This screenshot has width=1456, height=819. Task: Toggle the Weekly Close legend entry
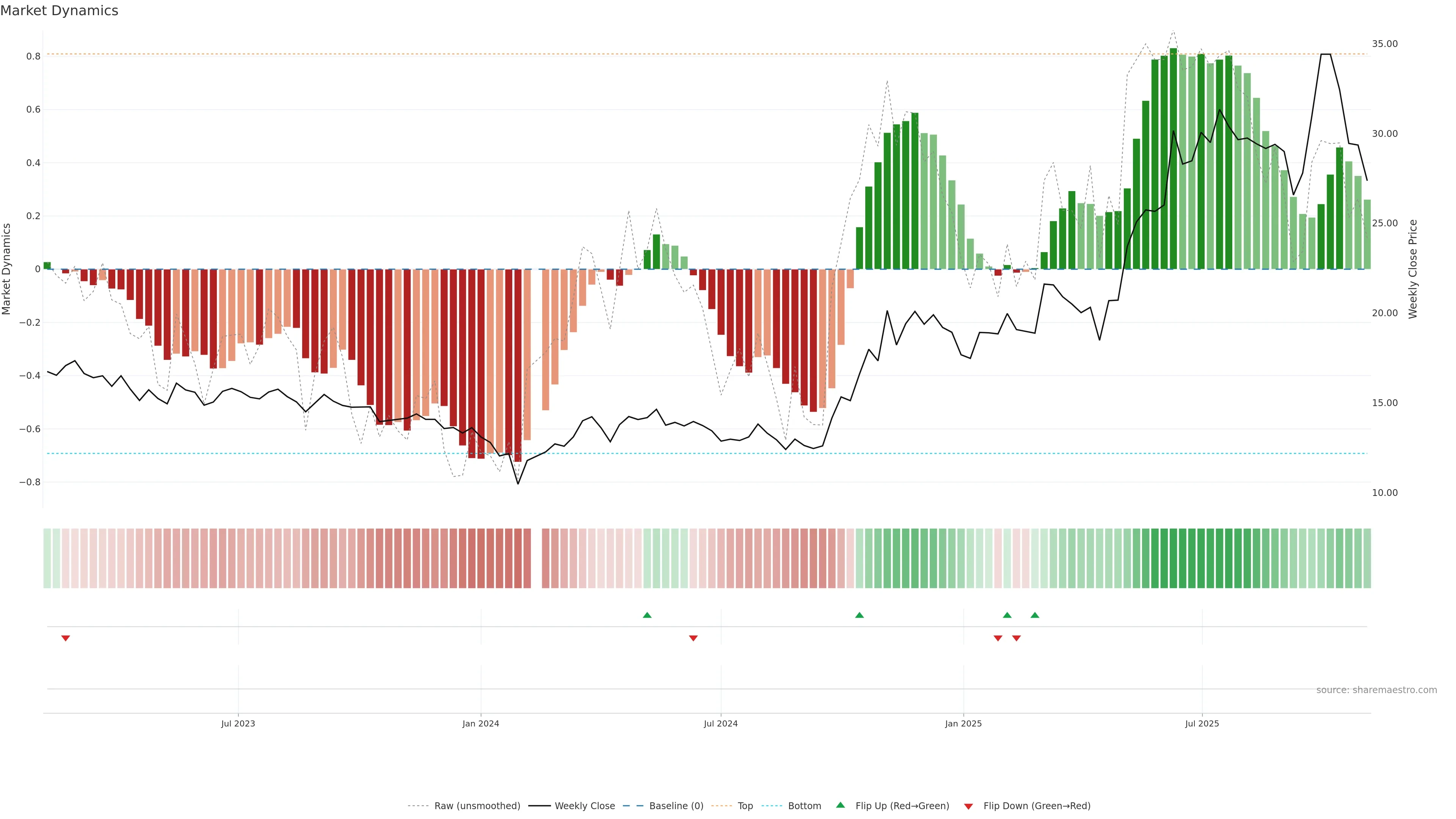point(584,805)
